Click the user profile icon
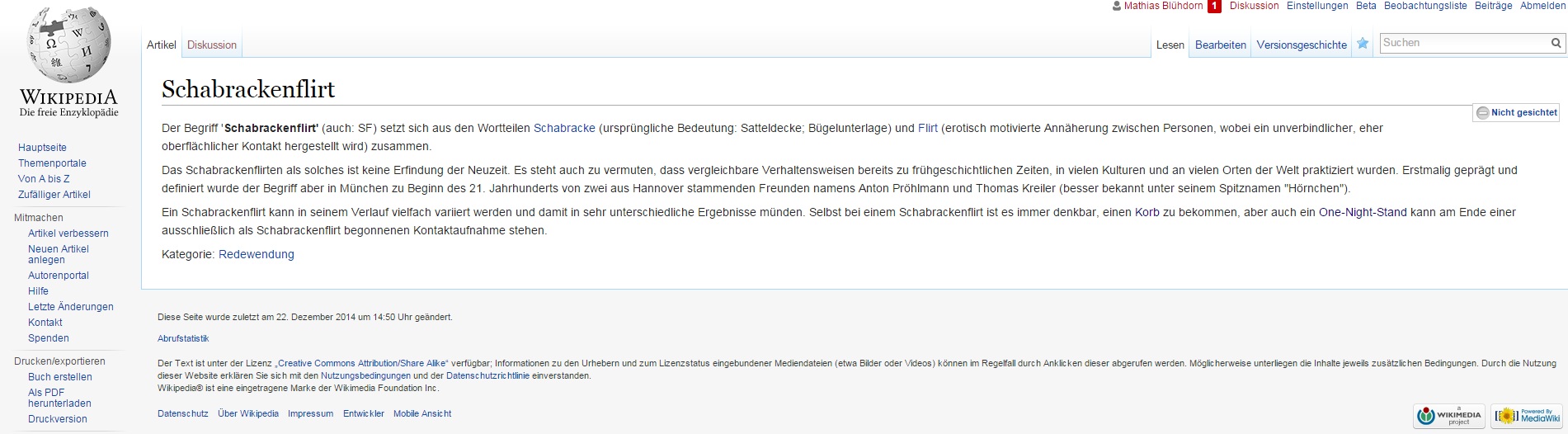Image resolution: width=1568 pixels, height=434 pixels. [x=1117, y=6]
